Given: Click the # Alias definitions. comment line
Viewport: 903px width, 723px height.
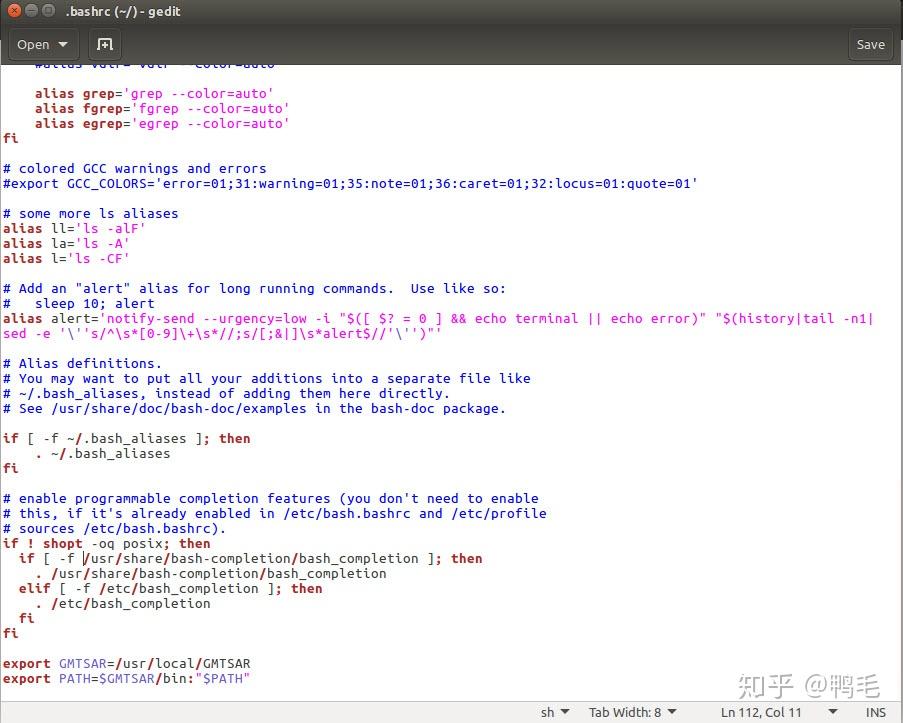Looking at the screenshot, I should click(x=85, y=363).
